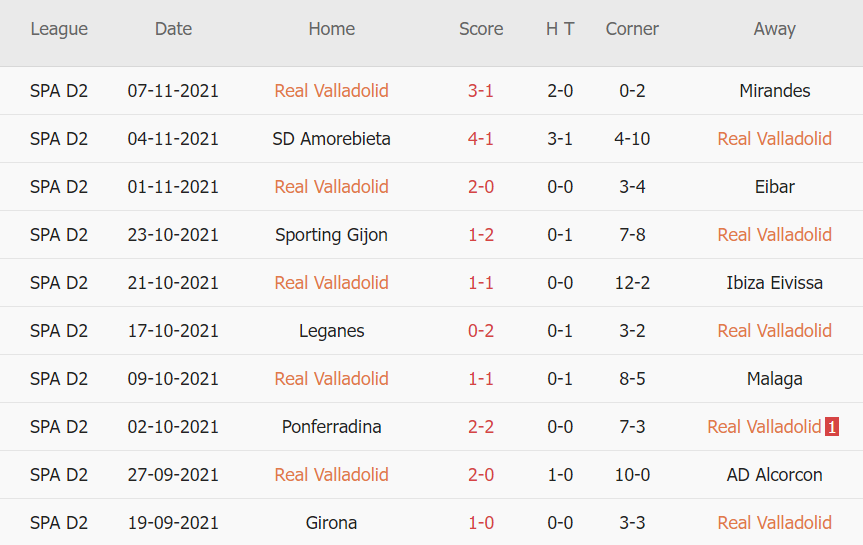
Task: Select the Eibar away team
Action: click(x=774, y=187)
